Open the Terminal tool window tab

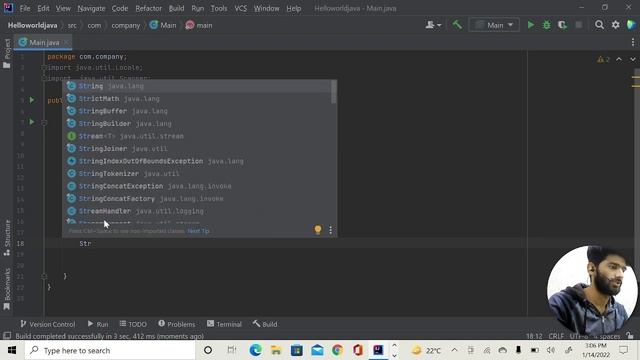click(224, 324)
